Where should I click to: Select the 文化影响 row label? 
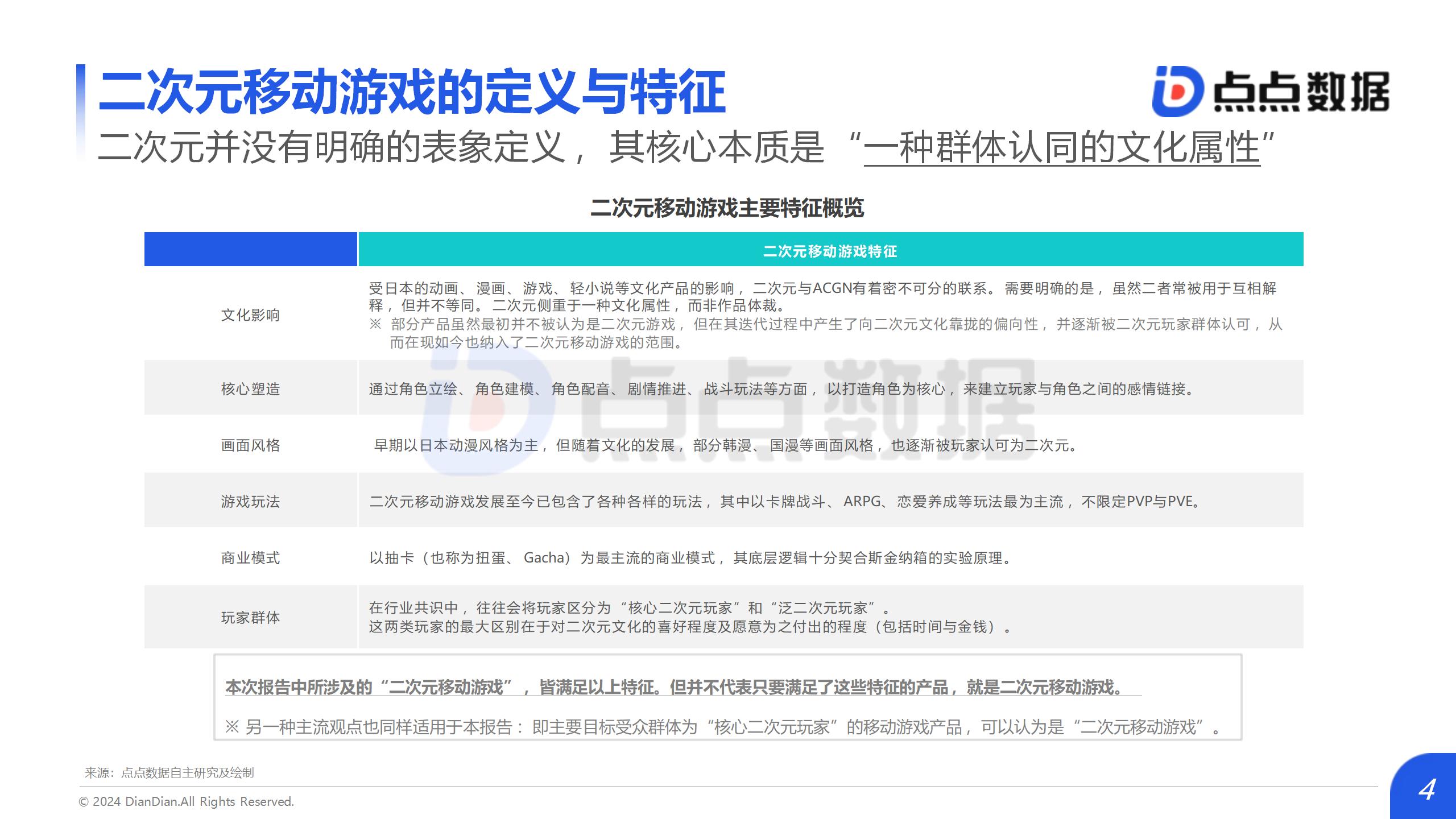[250, 315]
